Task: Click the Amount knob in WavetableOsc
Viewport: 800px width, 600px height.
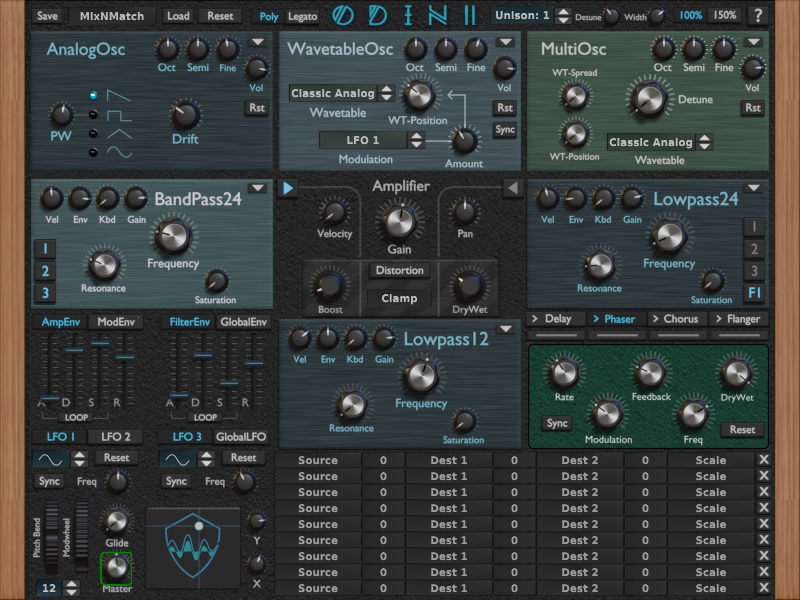Action: pos(464,141)
